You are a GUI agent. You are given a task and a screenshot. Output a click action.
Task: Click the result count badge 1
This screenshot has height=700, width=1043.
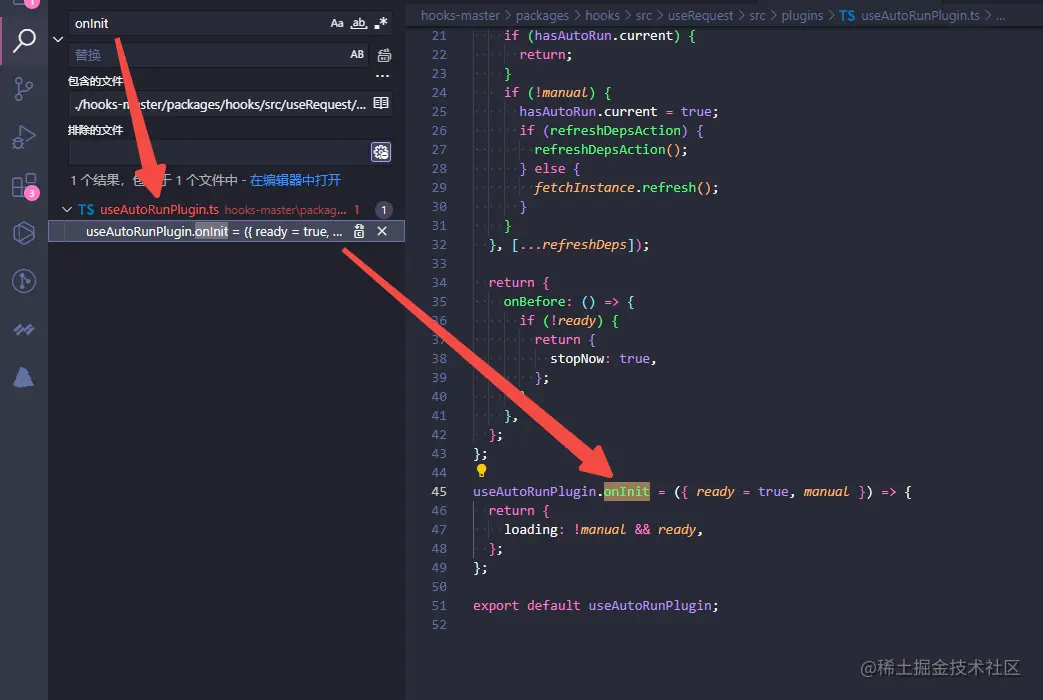(383, 210)
